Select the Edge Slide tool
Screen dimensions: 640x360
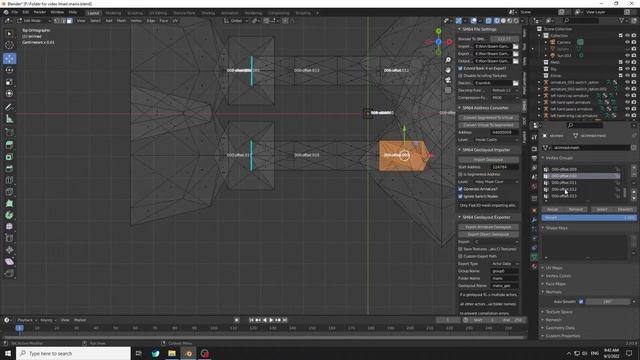tap(9, 238)
